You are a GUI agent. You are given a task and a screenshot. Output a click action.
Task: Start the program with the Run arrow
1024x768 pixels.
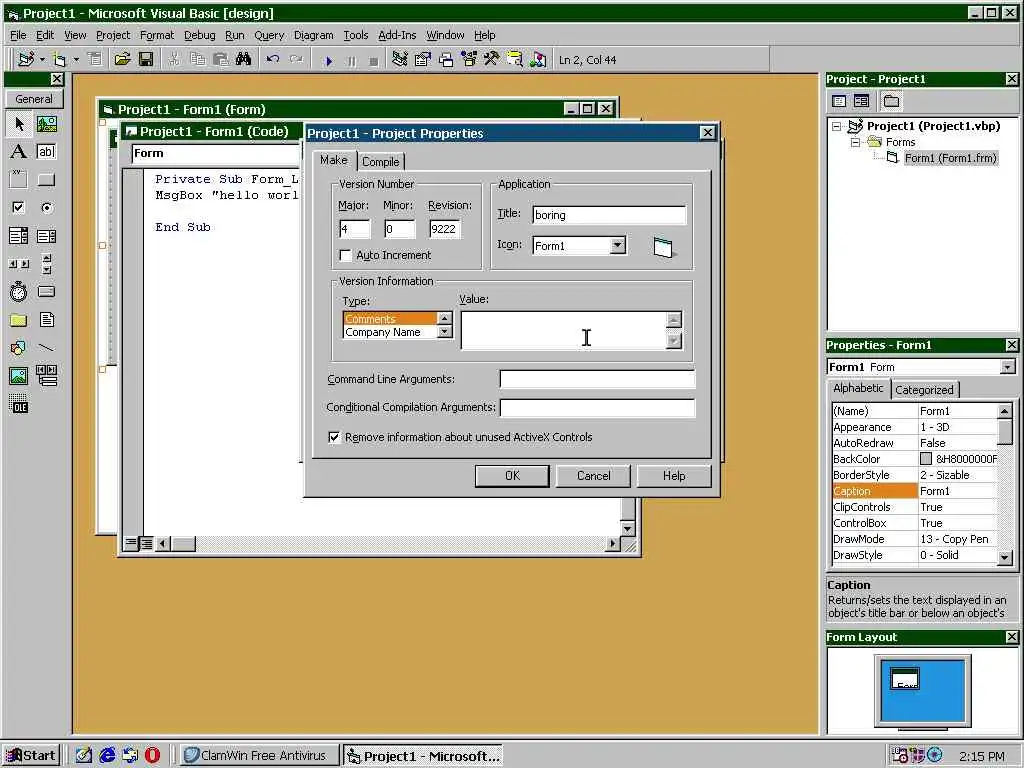pos(328,61)
